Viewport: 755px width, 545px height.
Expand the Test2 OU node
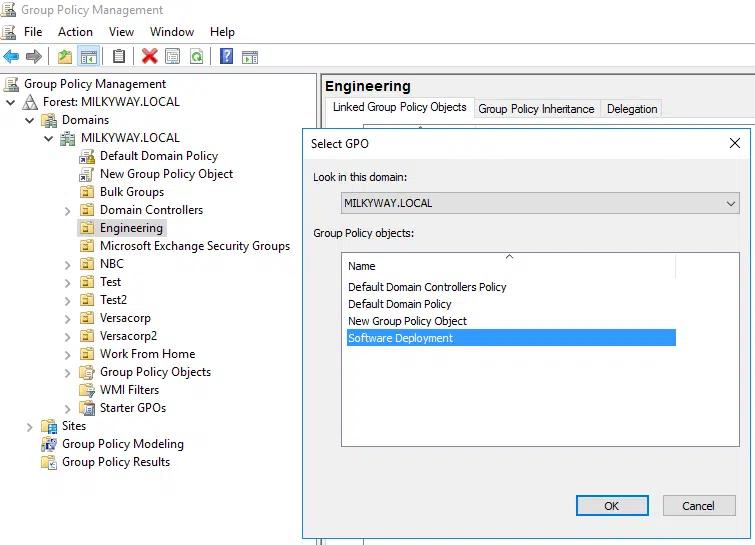pyautogui.click(x=67, y=300)
